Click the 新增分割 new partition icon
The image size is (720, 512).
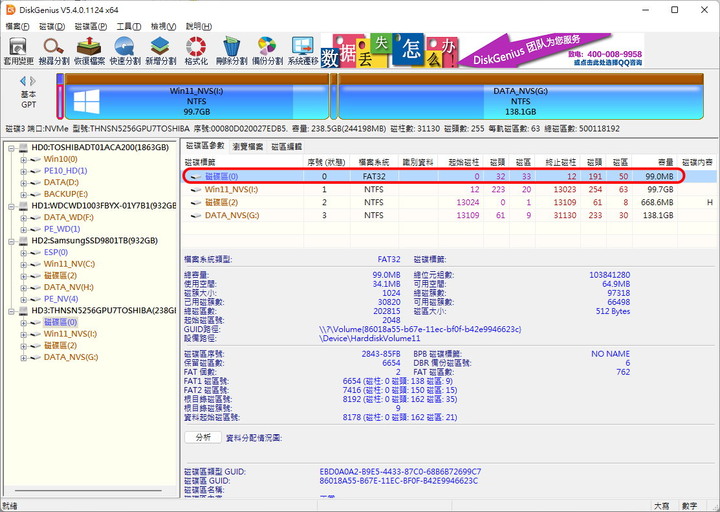[161, 51]
